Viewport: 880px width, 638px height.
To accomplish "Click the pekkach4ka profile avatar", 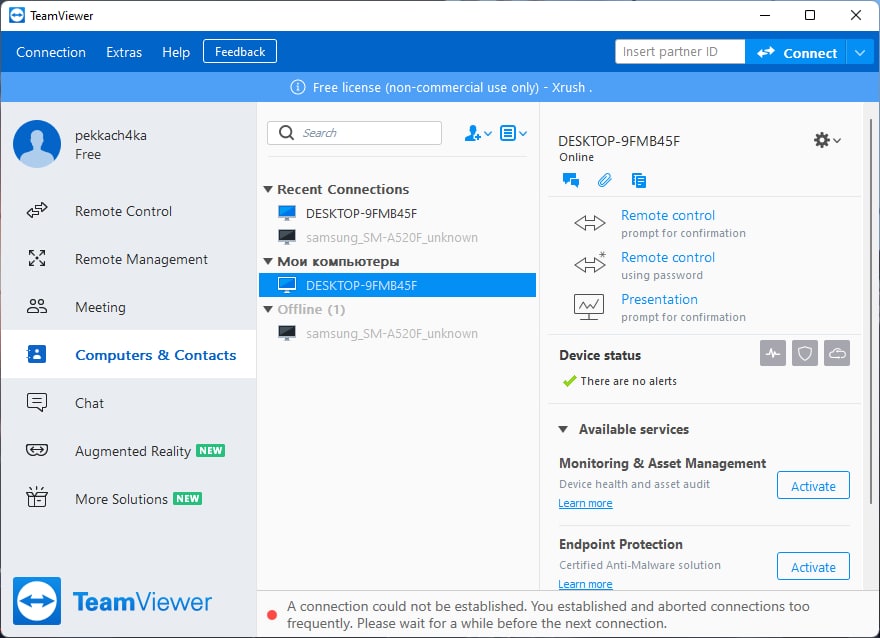I will [x=37, y=144].
